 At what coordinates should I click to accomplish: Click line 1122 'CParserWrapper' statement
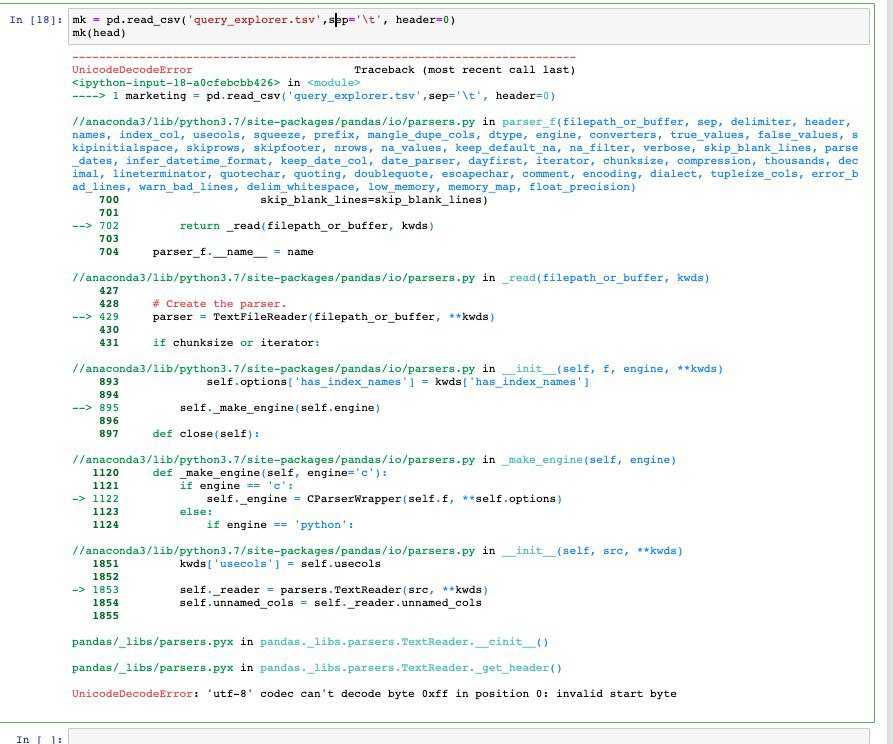click(x=384, y=500)
